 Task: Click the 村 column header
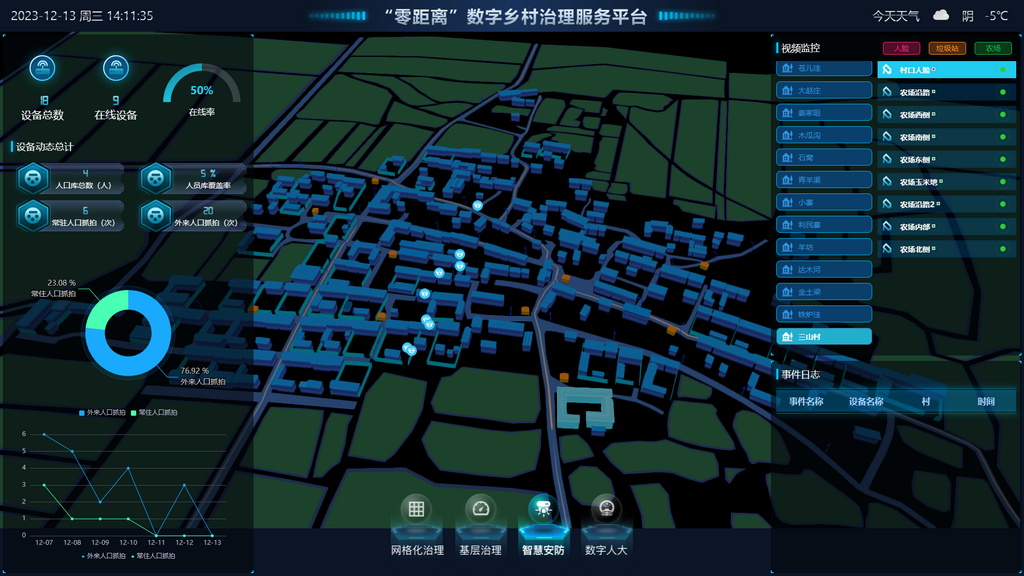tap(925, 402)
